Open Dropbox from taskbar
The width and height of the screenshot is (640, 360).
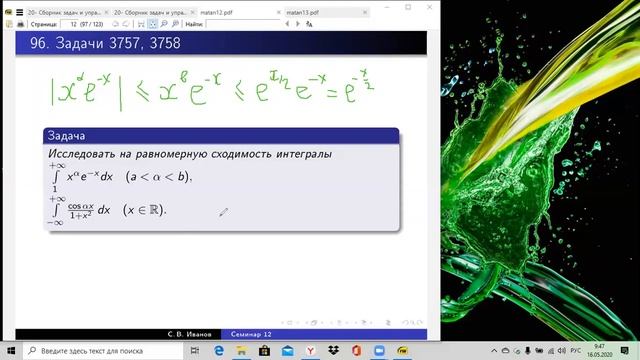pos(333,351)
